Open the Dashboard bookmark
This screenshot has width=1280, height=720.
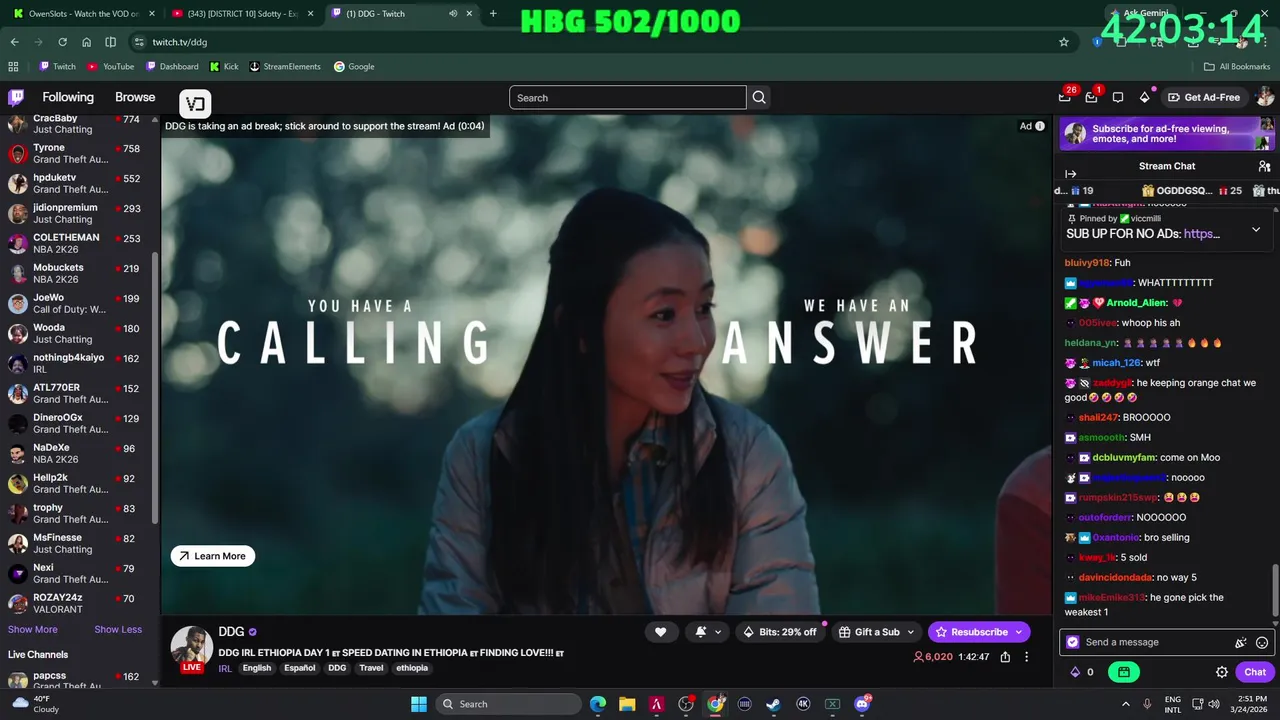tap(172, 66)
